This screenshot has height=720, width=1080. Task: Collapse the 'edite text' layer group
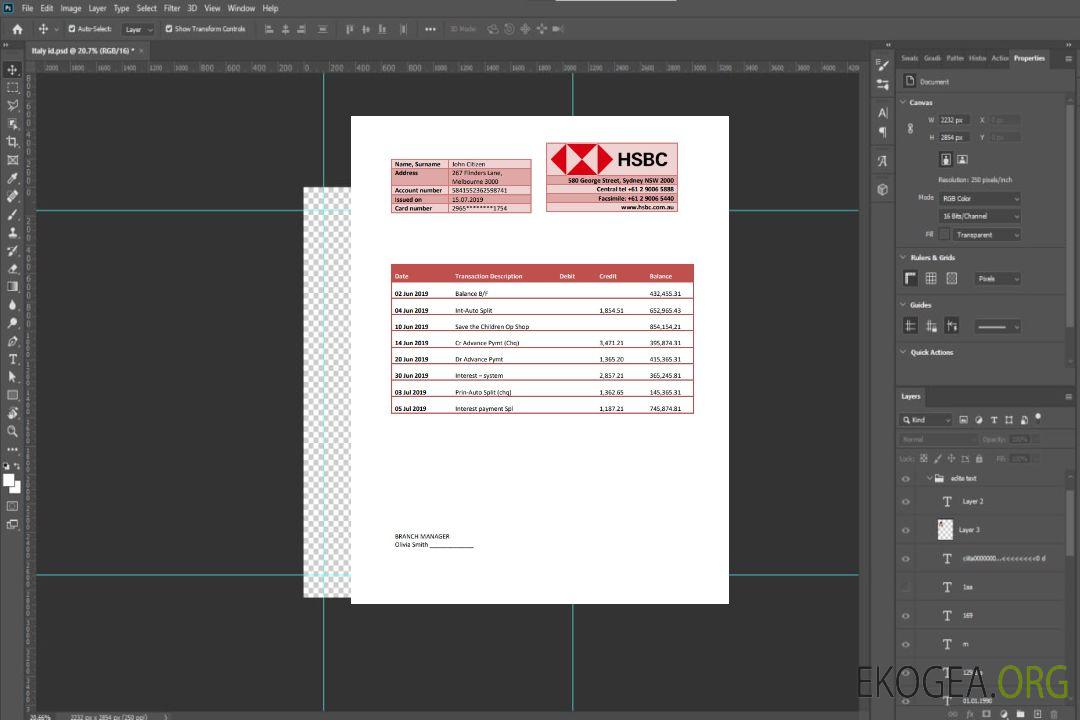click(928, 478)
